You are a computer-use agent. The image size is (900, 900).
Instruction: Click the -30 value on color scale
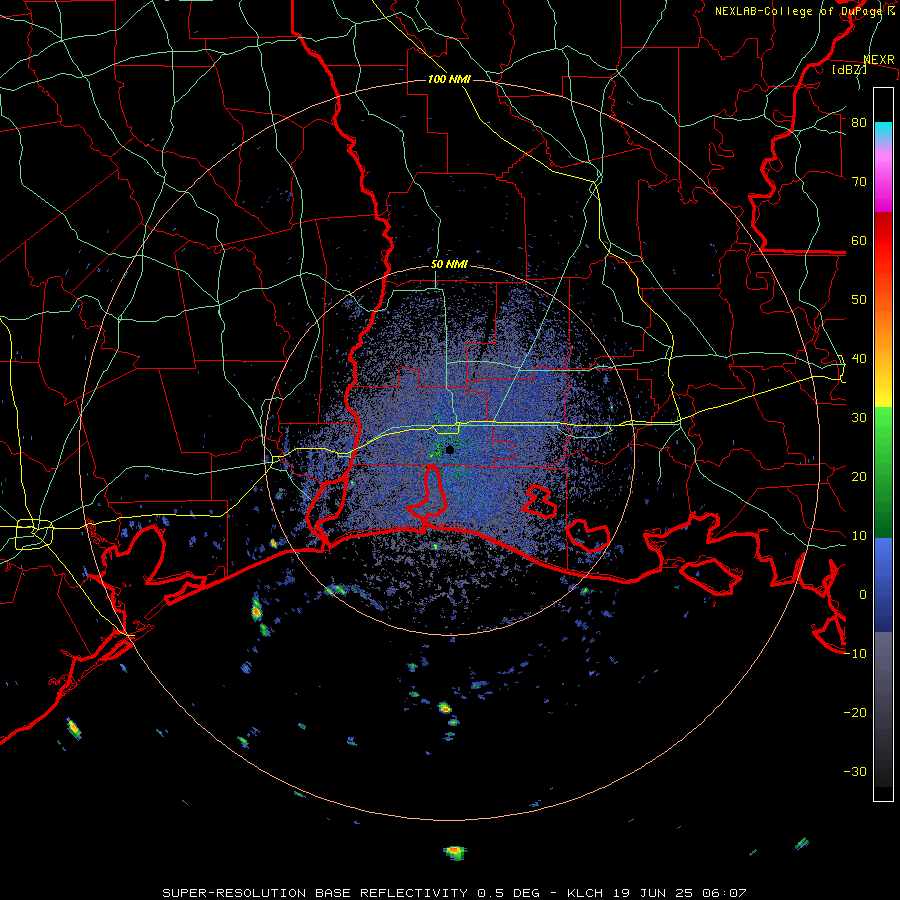coord(855,771)
